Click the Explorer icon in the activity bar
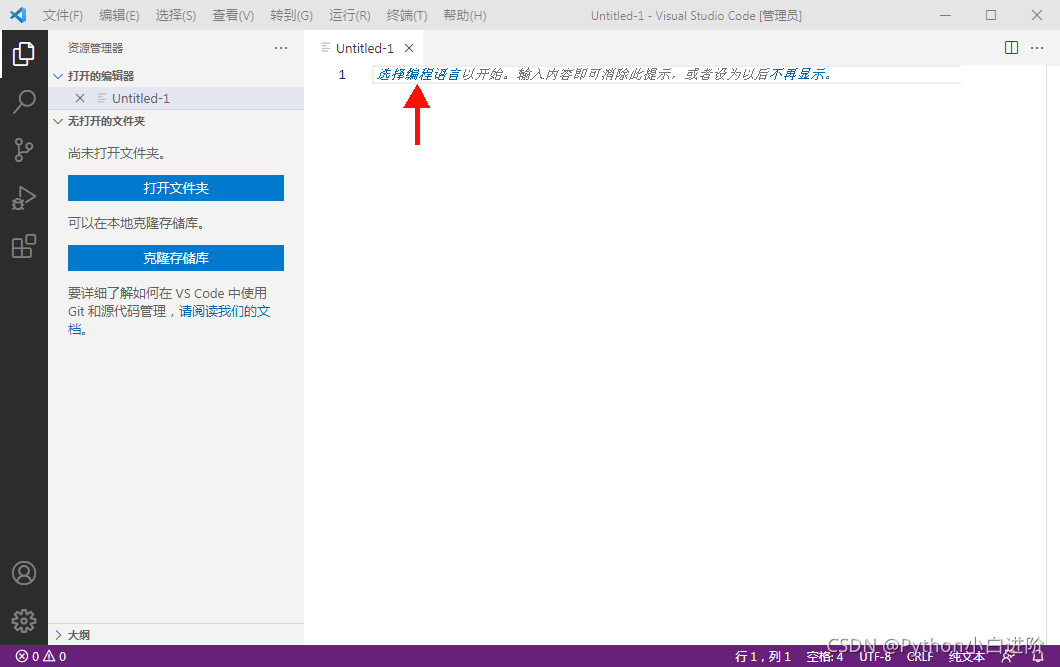Screen dimensions: 1060x667 click(x=24, y=53)
